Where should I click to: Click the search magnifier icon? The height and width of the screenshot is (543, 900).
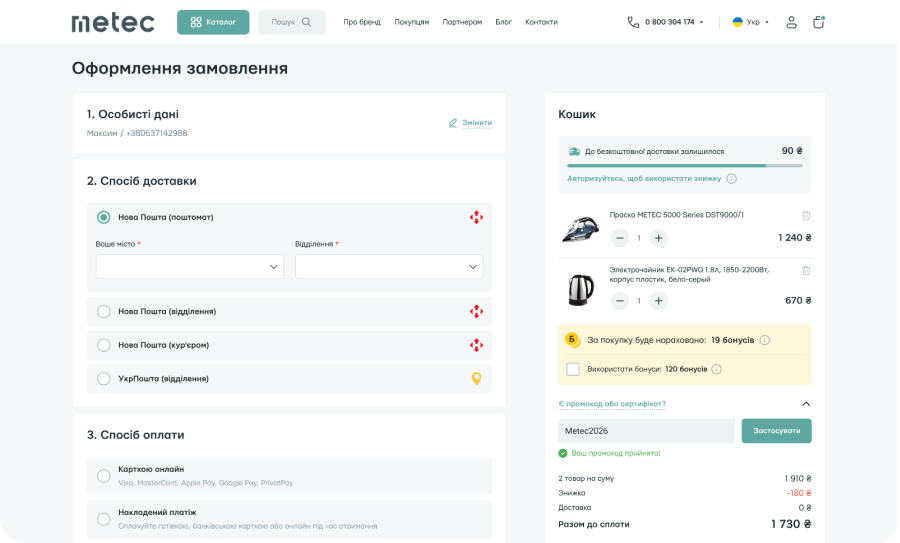[x=307, y=22]
